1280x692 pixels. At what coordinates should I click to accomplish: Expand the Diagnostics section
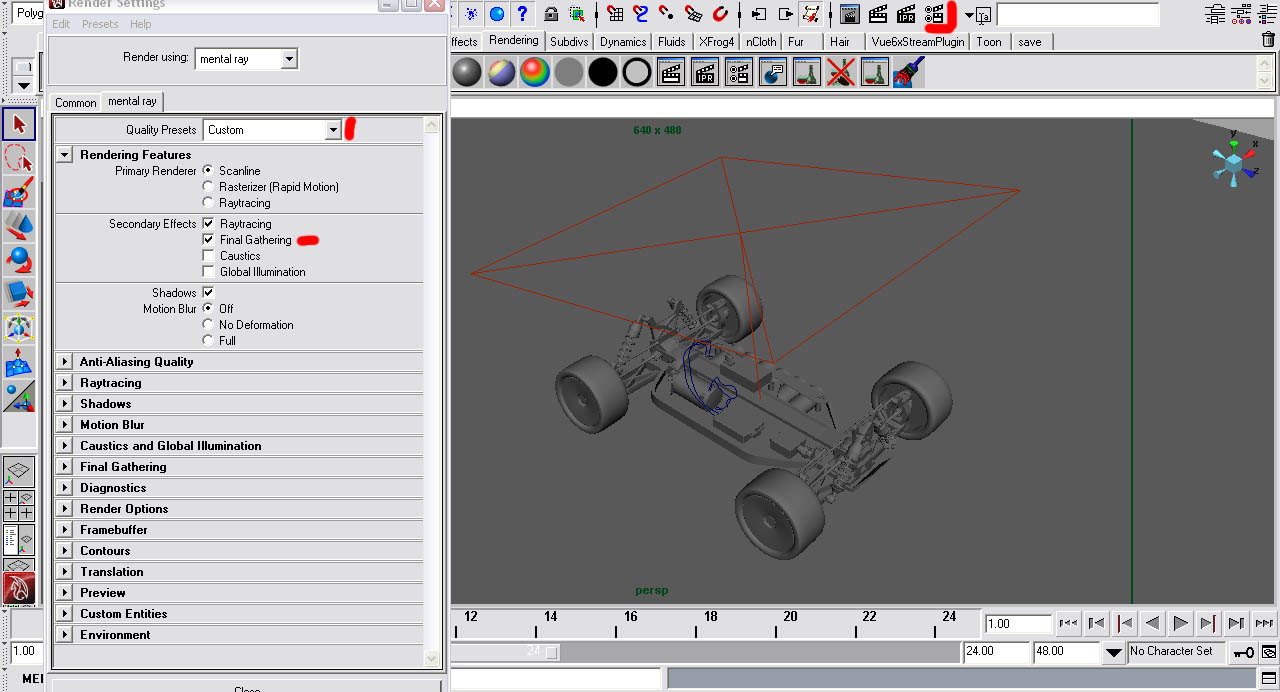[x=65, y=488]
